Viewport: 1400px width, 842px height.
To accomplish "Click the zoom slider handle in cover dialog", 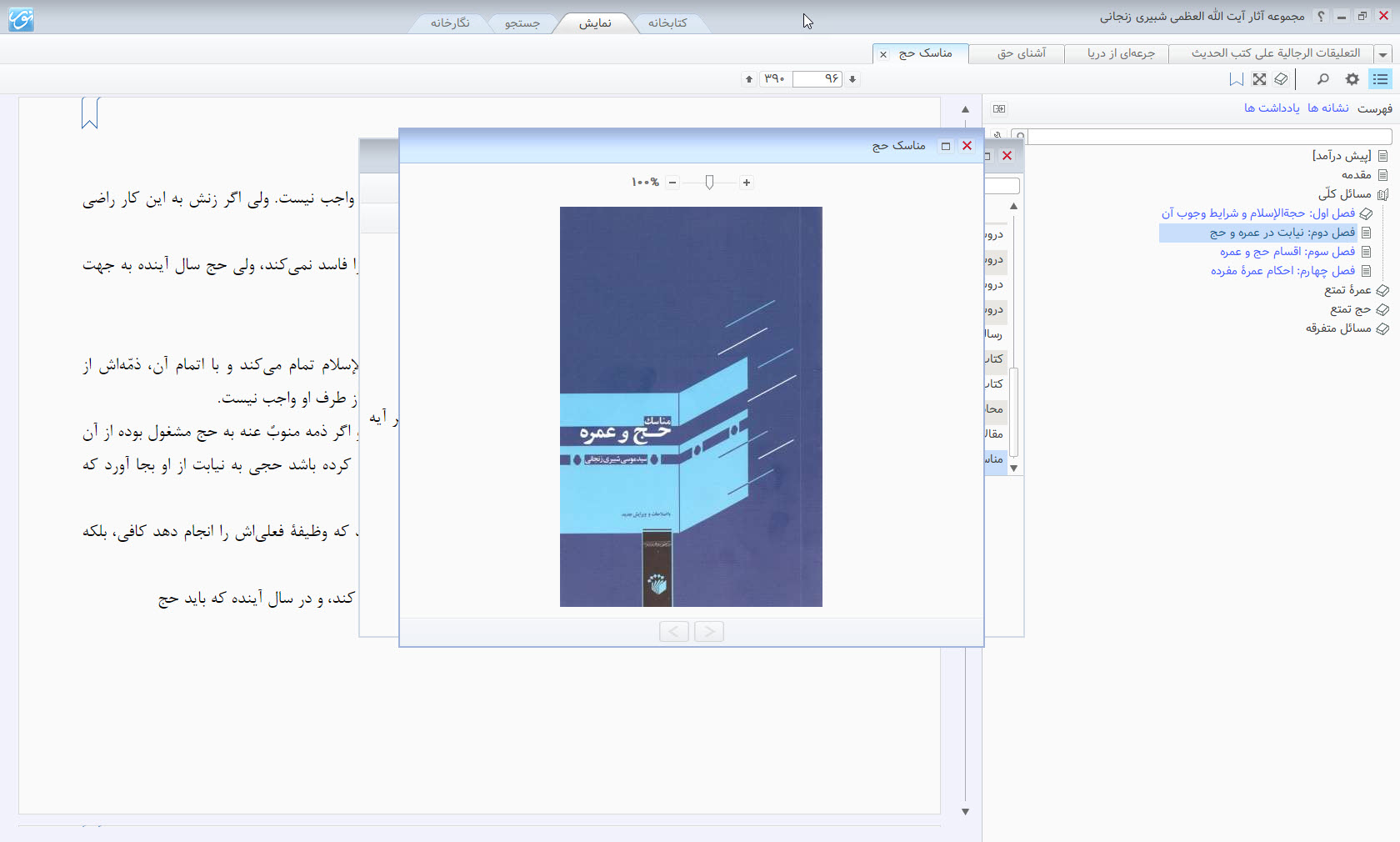I will coord(709,182).
